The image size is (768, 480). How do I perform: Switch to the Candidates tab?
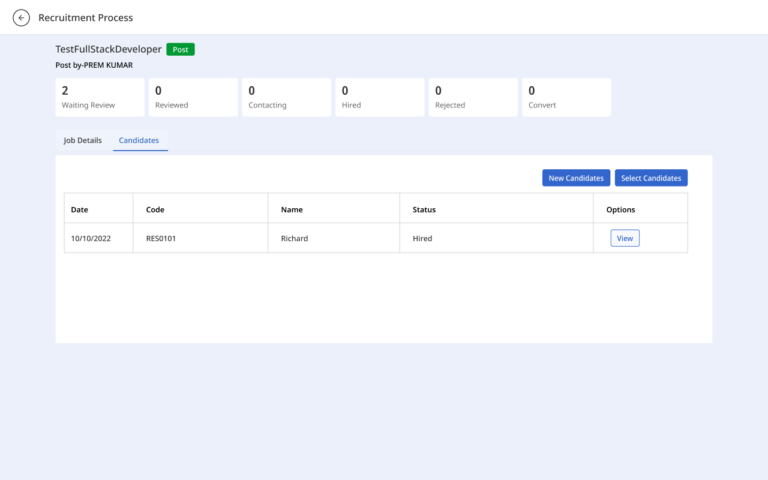pyautogui.click(x=139, y=140)
